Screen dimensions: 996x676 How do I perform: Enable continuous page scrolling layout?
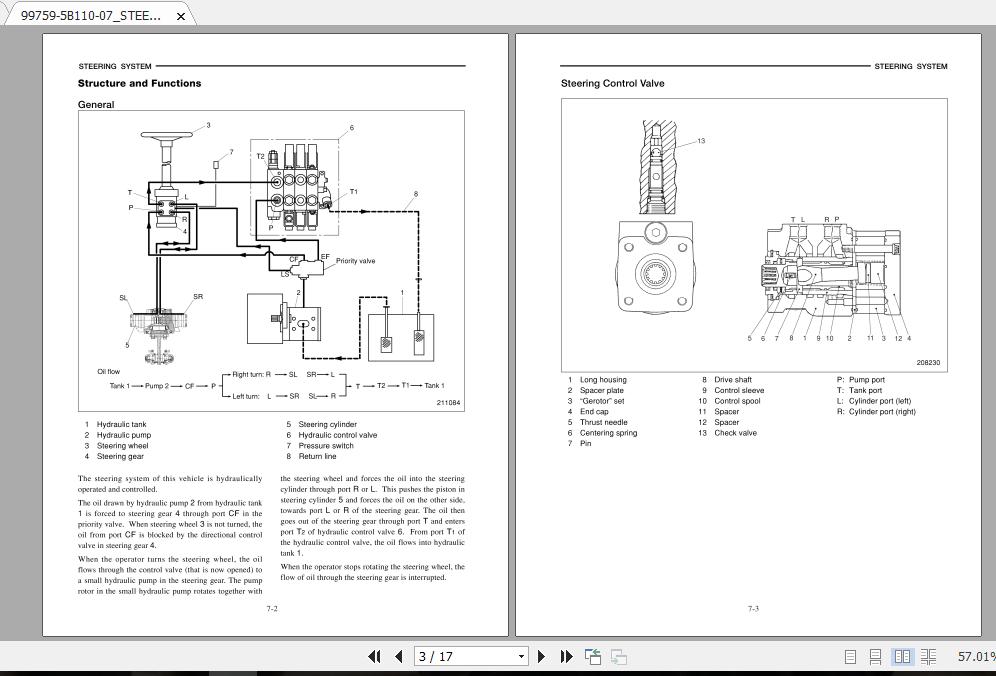(x=876, y=657)
